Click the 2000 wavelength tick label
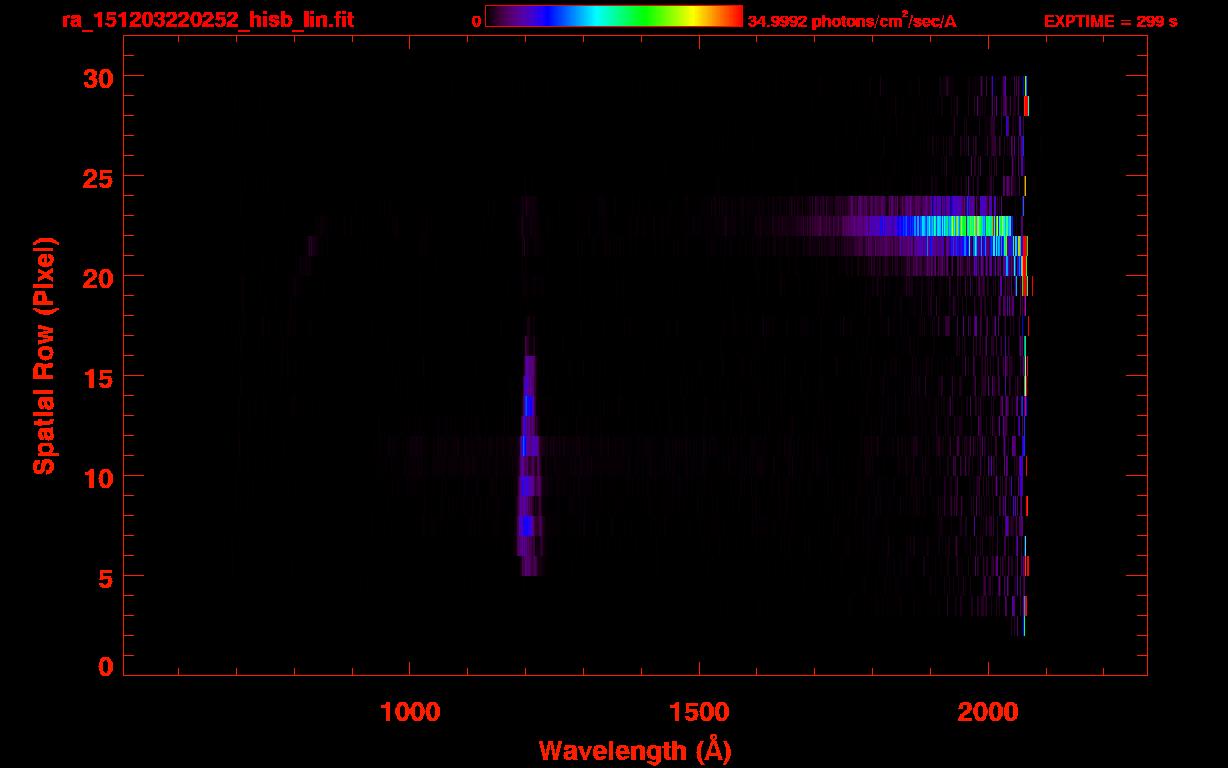Image resolution: width=1228 pixels, height=768 pixels. 988,712
